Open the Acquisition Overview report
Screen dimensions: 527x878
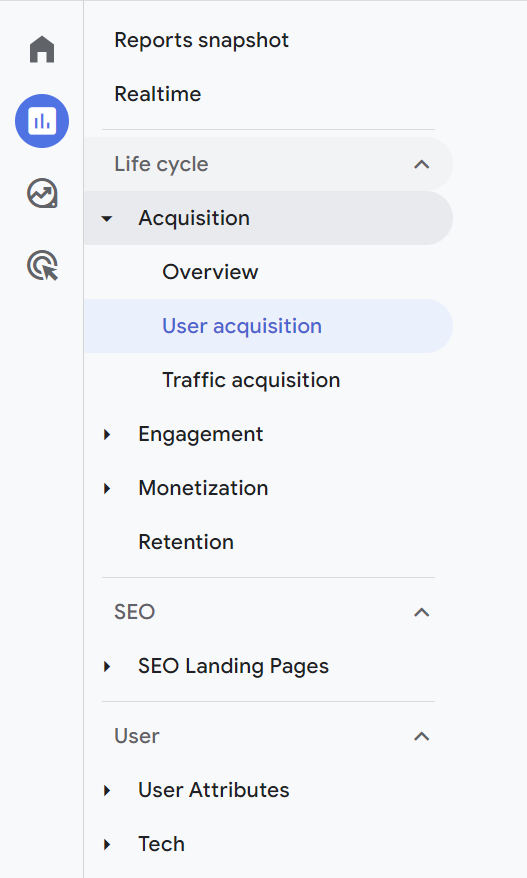pos(210,272)
